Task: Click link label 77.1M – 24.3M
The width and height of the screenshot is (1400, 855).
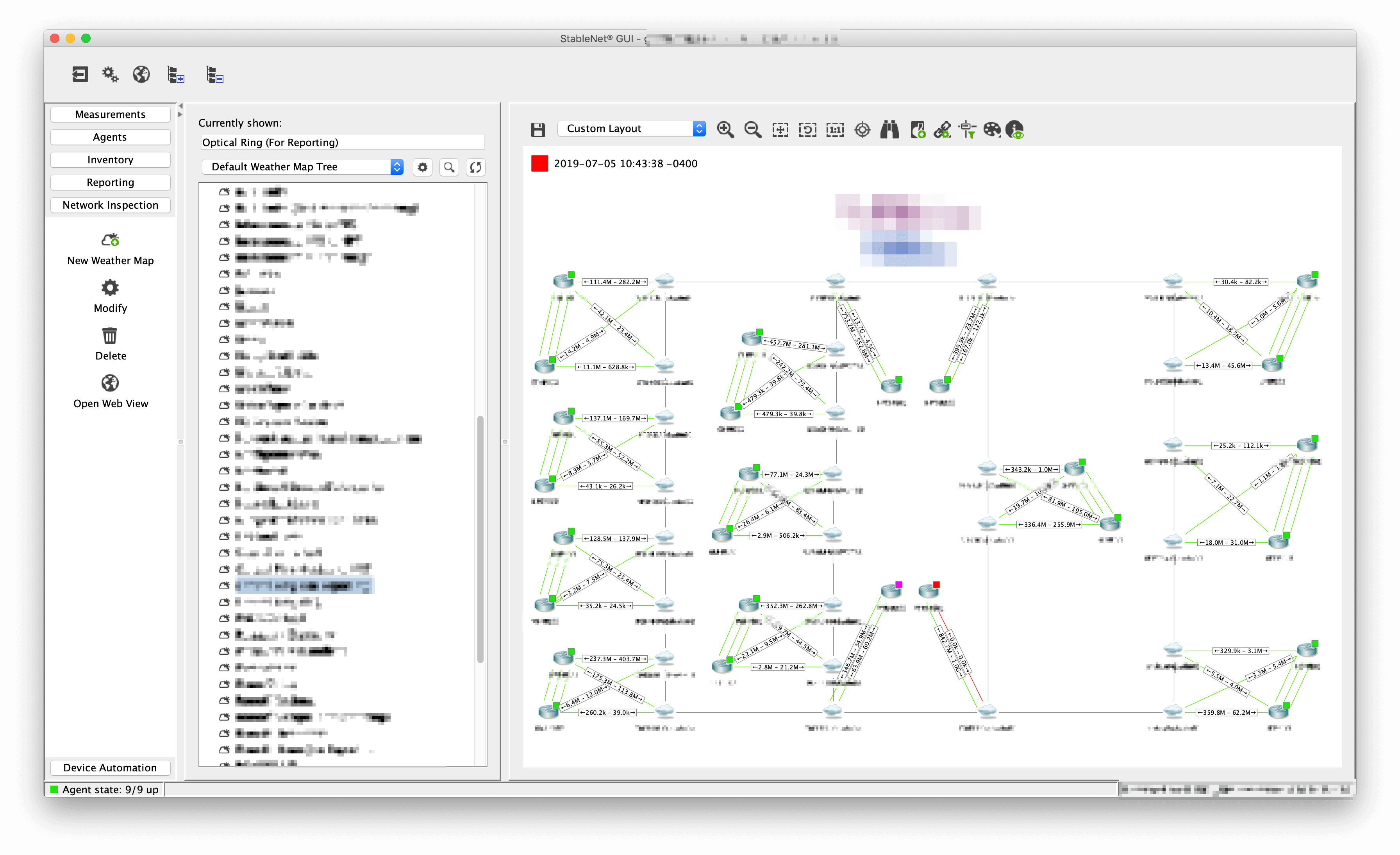Action: 791,474
